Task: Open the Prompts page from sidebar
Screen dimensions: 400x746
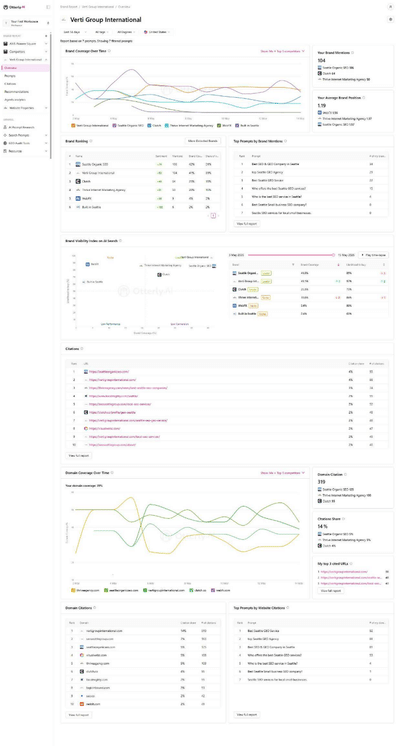Action: point(10,76)
